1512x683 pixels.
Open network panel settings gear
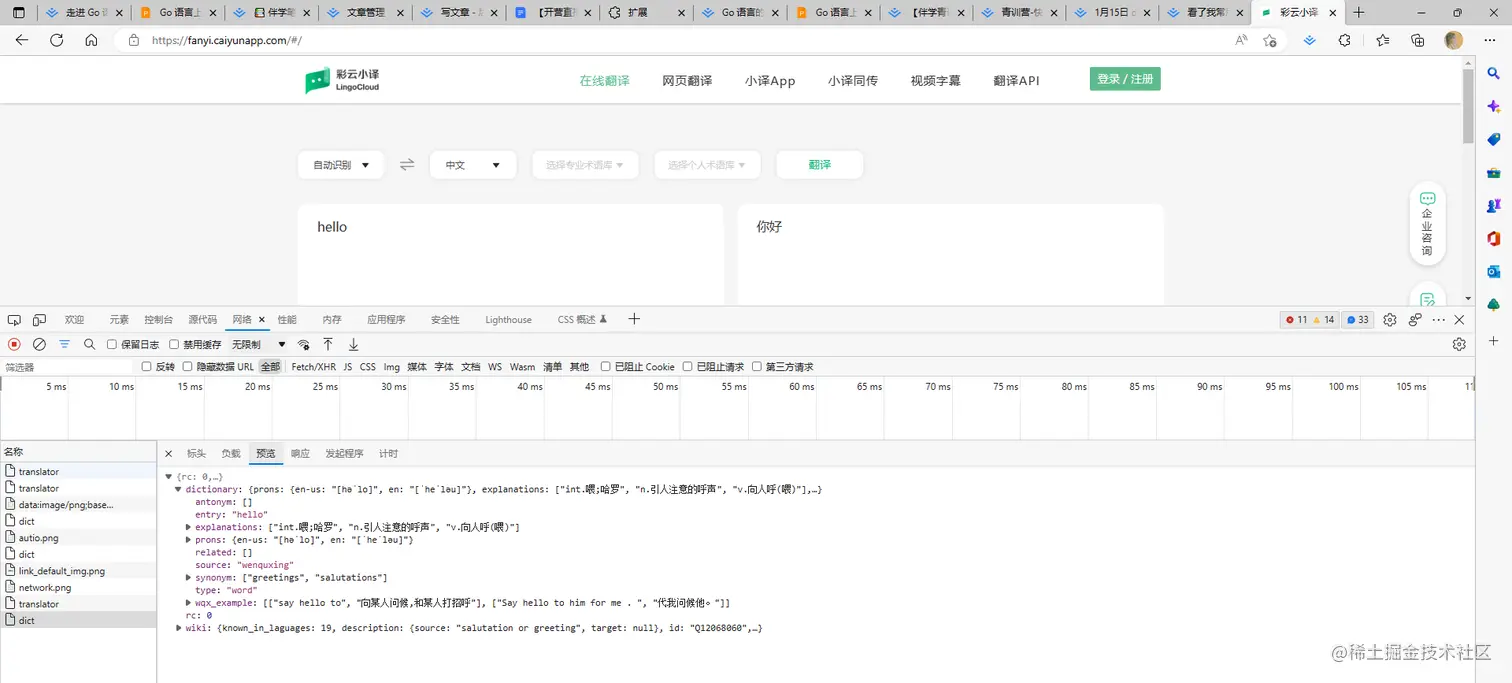tap(1459, 344)
